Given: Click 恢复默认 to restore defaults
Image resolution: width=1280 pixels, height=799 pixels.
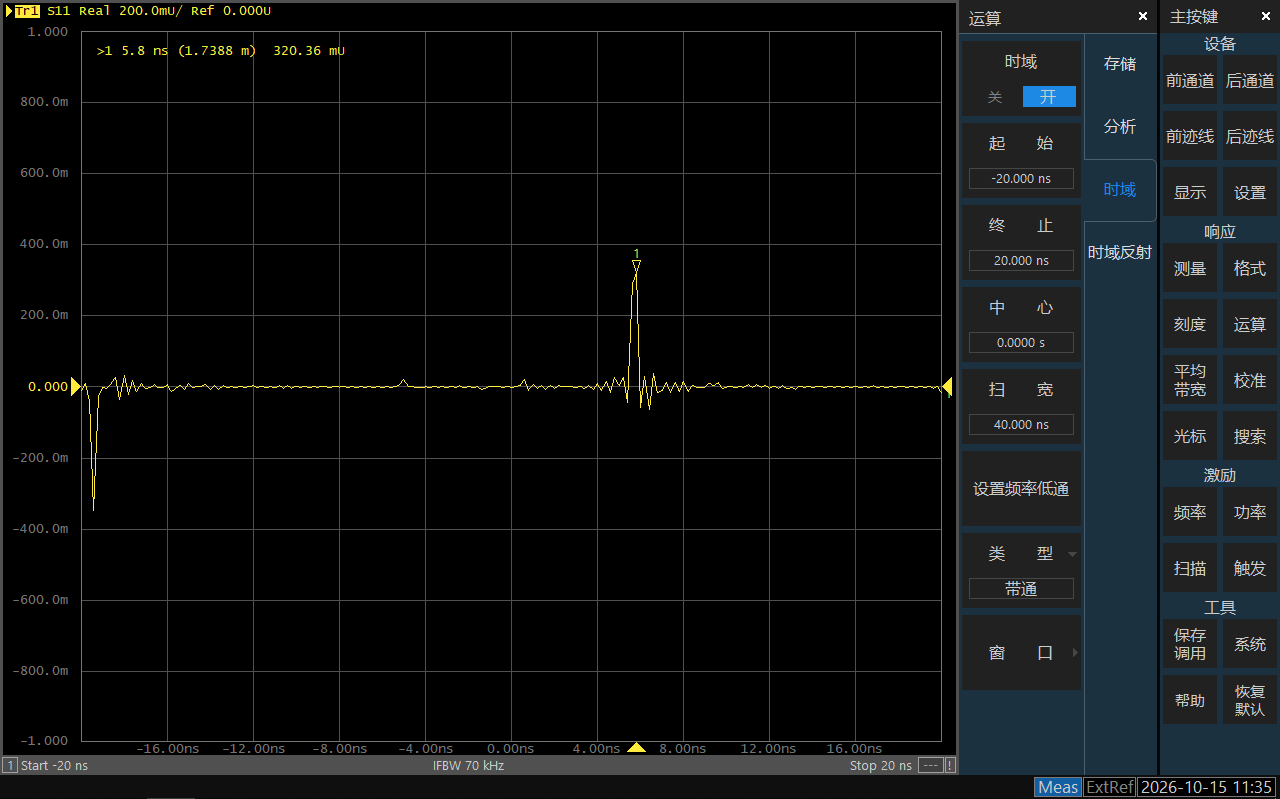Looking at the screenshot, I should click(x=1250, y=700).
